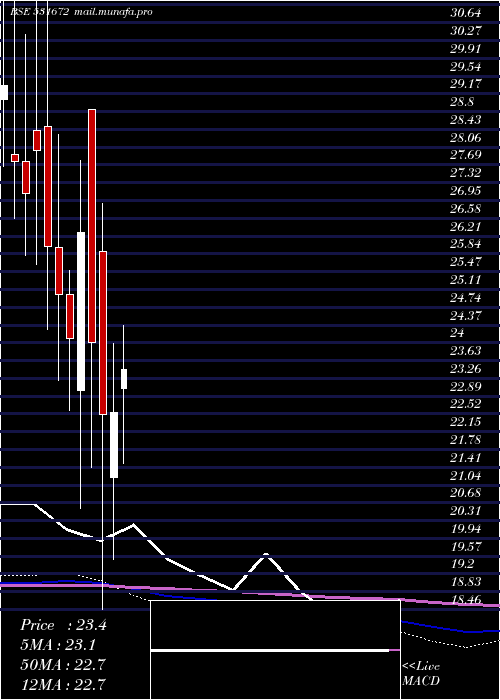The height and width of the screenshot is (700, 500).
Task: Click the peak of the white MACD line near 19.2
Action: pyautogui.click(x=266, y=555)
